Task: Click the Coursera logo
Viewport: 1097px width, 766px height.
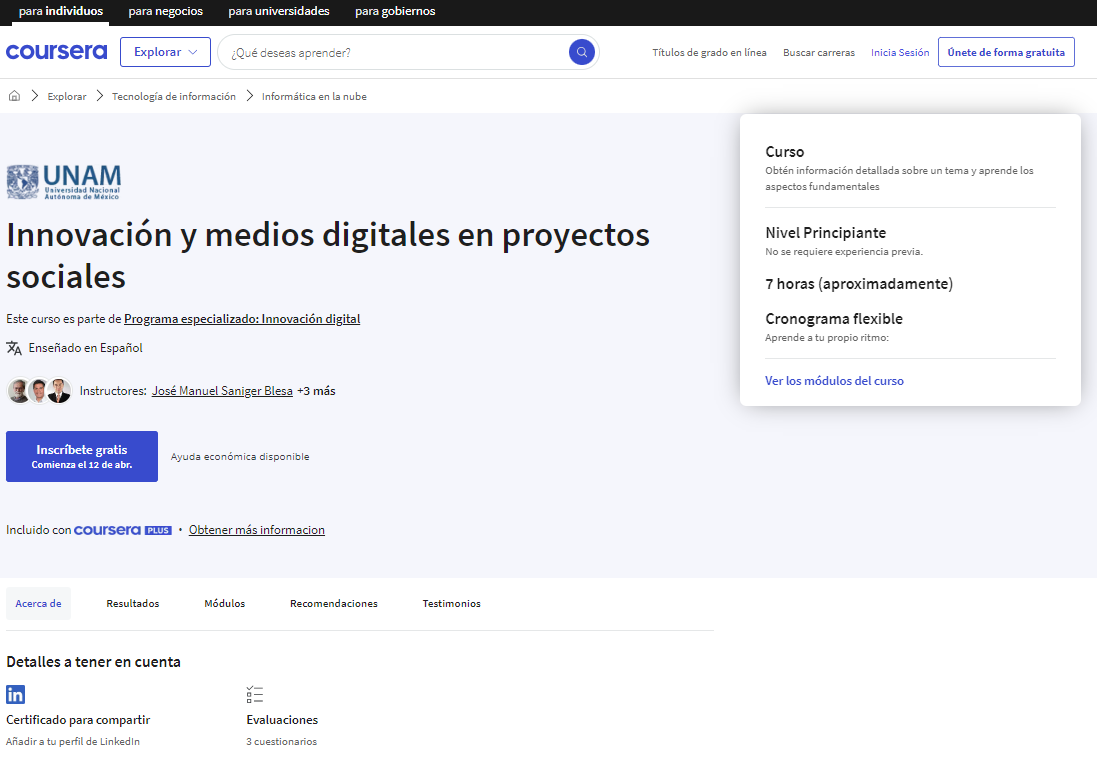Action: point(57,52)
